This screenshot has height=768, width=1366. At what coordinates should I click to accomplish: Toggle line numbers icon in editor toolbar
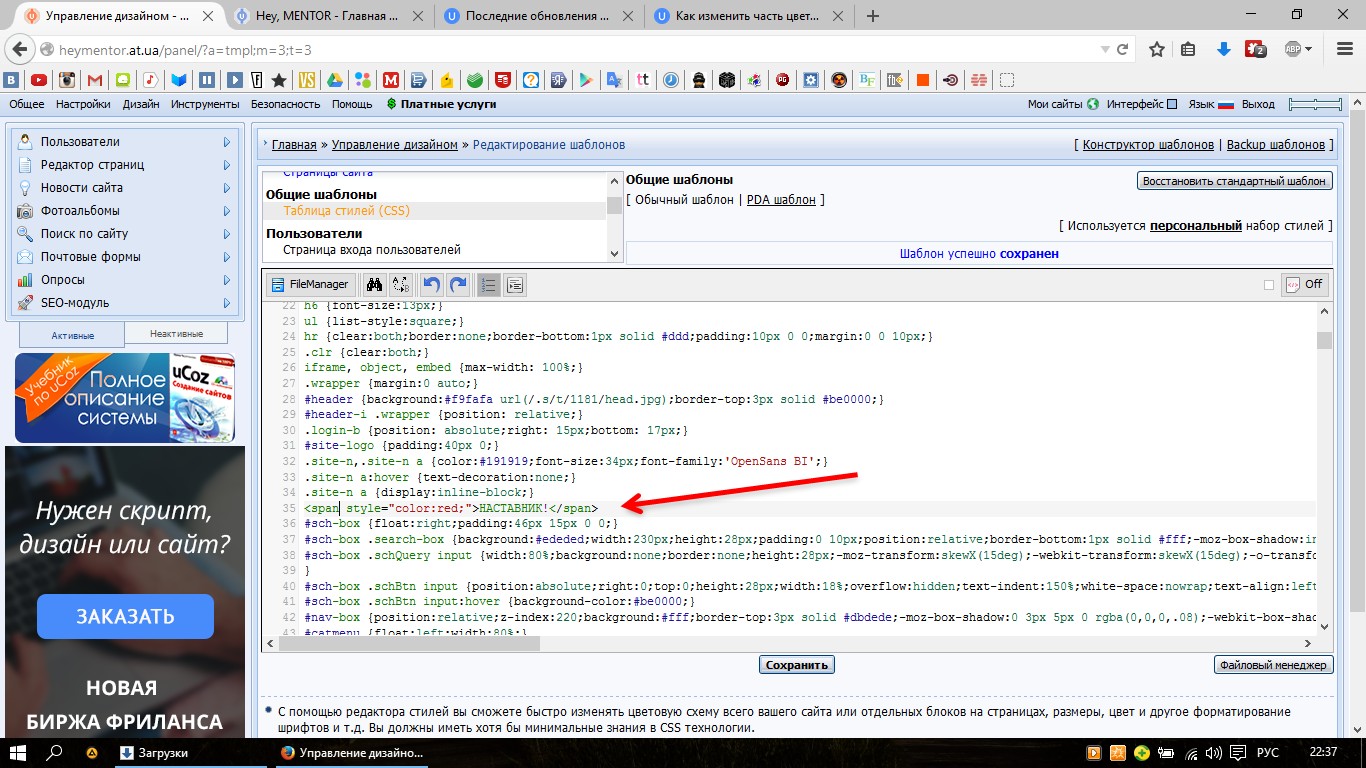pyautogui.click(x=488, y=284)
